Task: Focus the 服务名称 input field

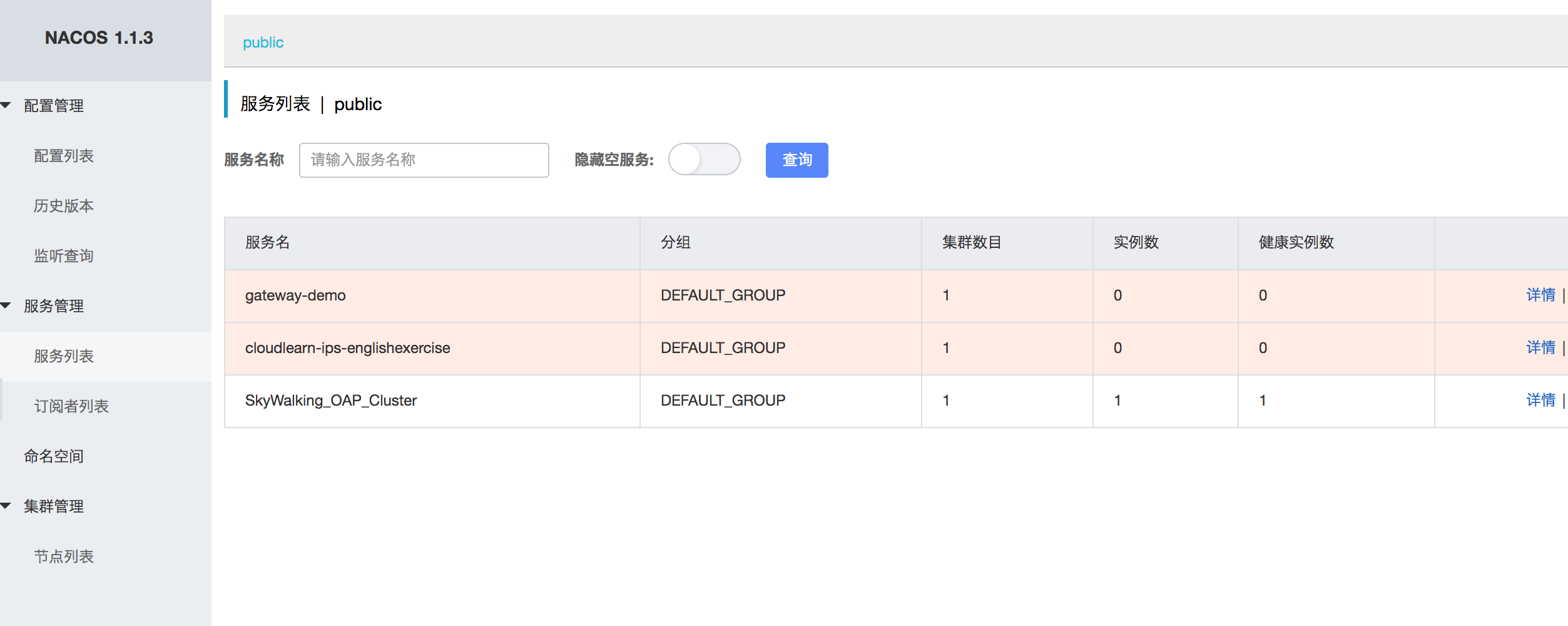Action: point(424,160)
